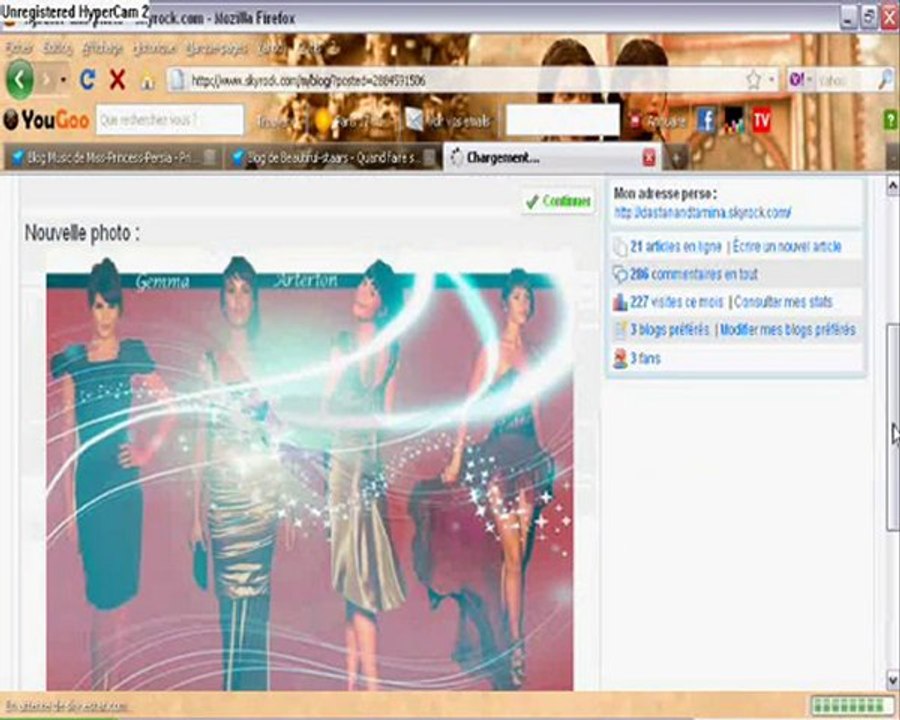Screen dimensions: 900x720
Task: Click the comments speech bubble icon
Action: point(620,274)
